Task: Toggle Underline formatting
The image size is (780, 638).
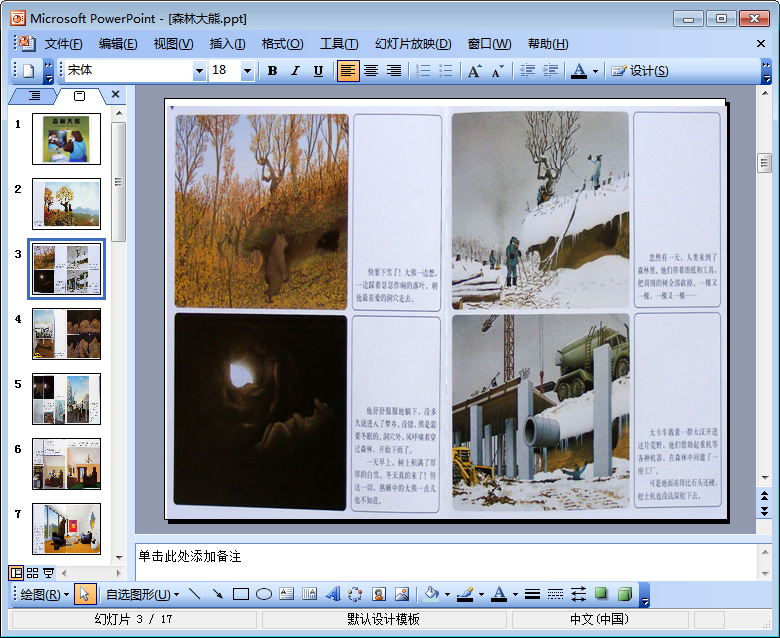Action: (318, 71)
